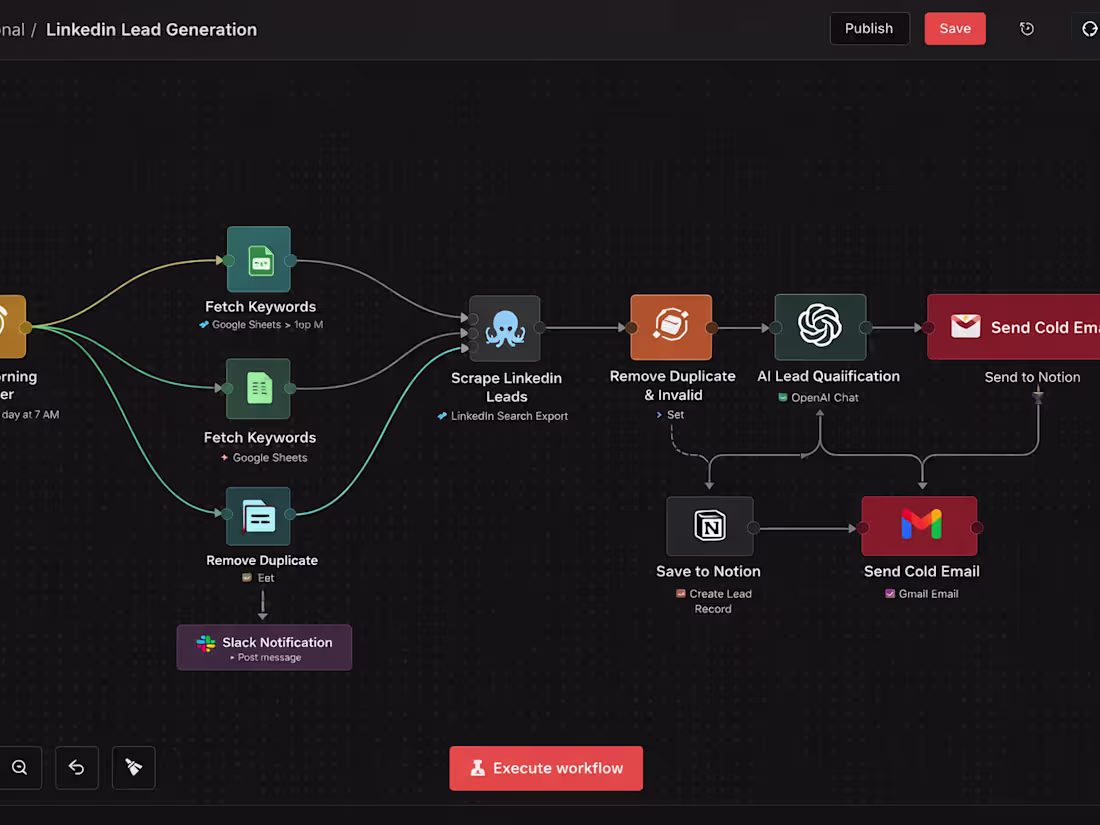1100x825 pixels.
Task: Click the 'Gmail Email' subtitle
Action: click(928, 594)
